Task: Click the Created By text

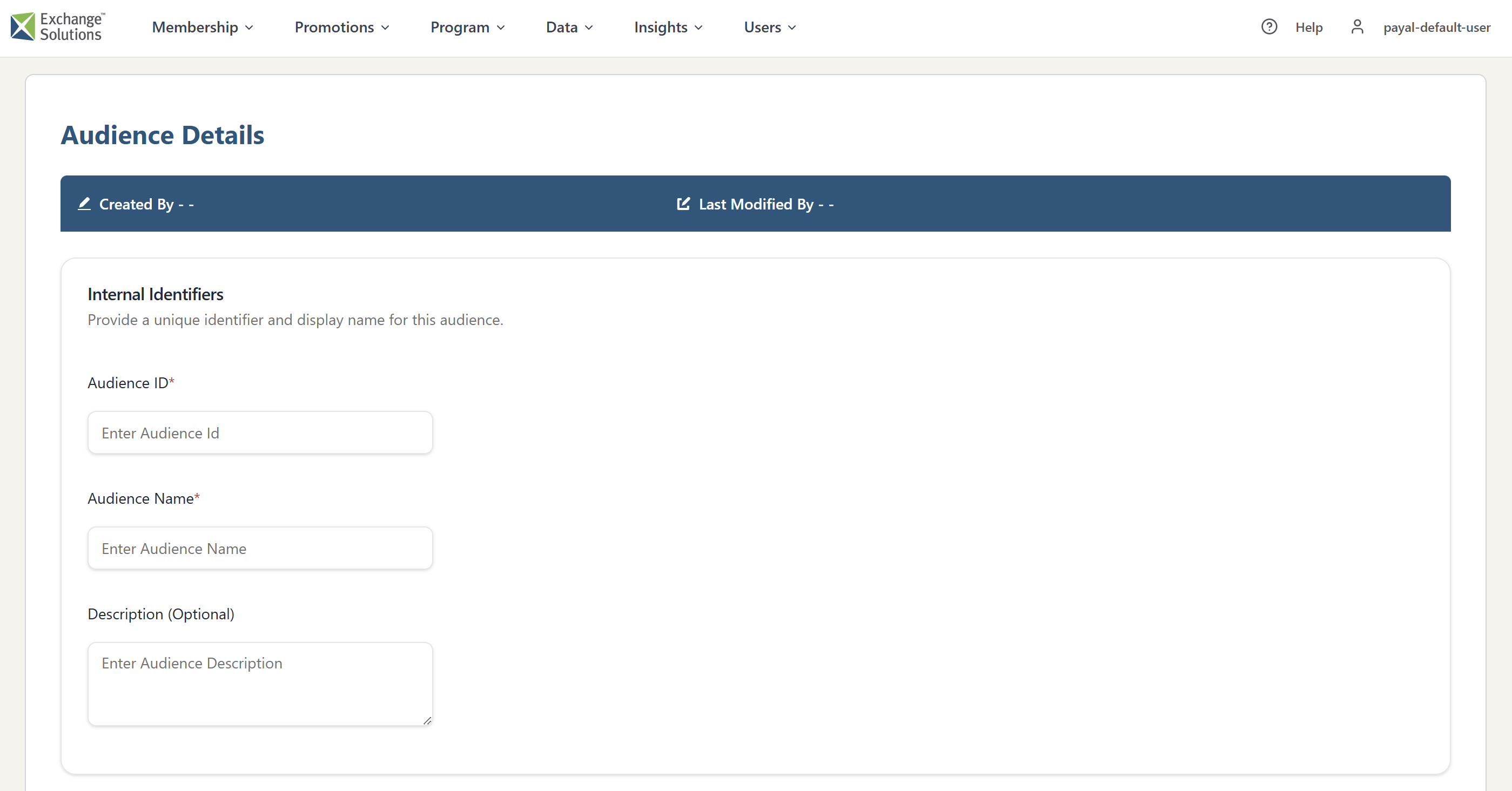Action: (x=146, y=204)
